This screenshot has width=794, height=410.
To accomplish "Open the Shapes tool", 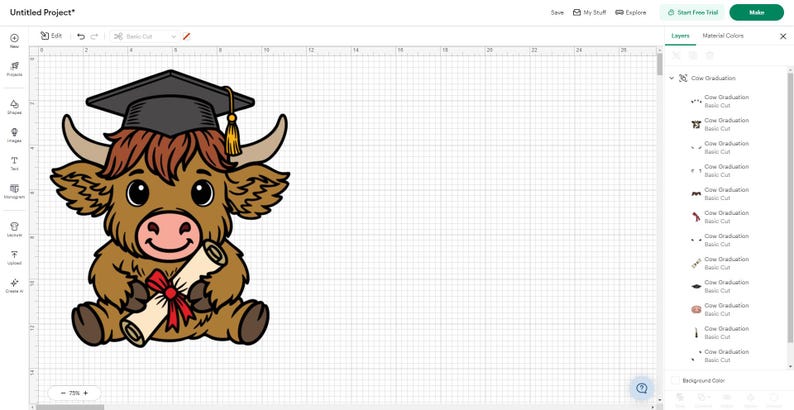I will [x=14, y=107].
